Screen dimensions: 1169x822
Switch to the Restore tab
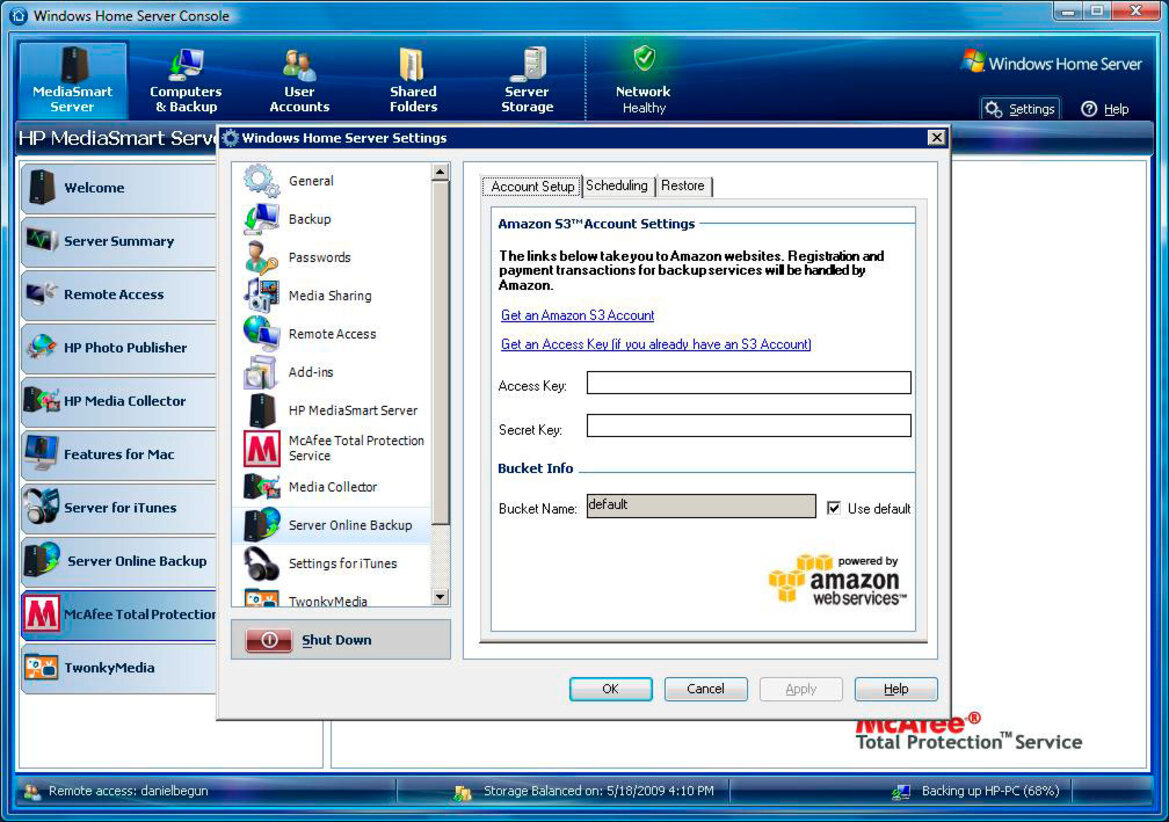pos(683,186)
